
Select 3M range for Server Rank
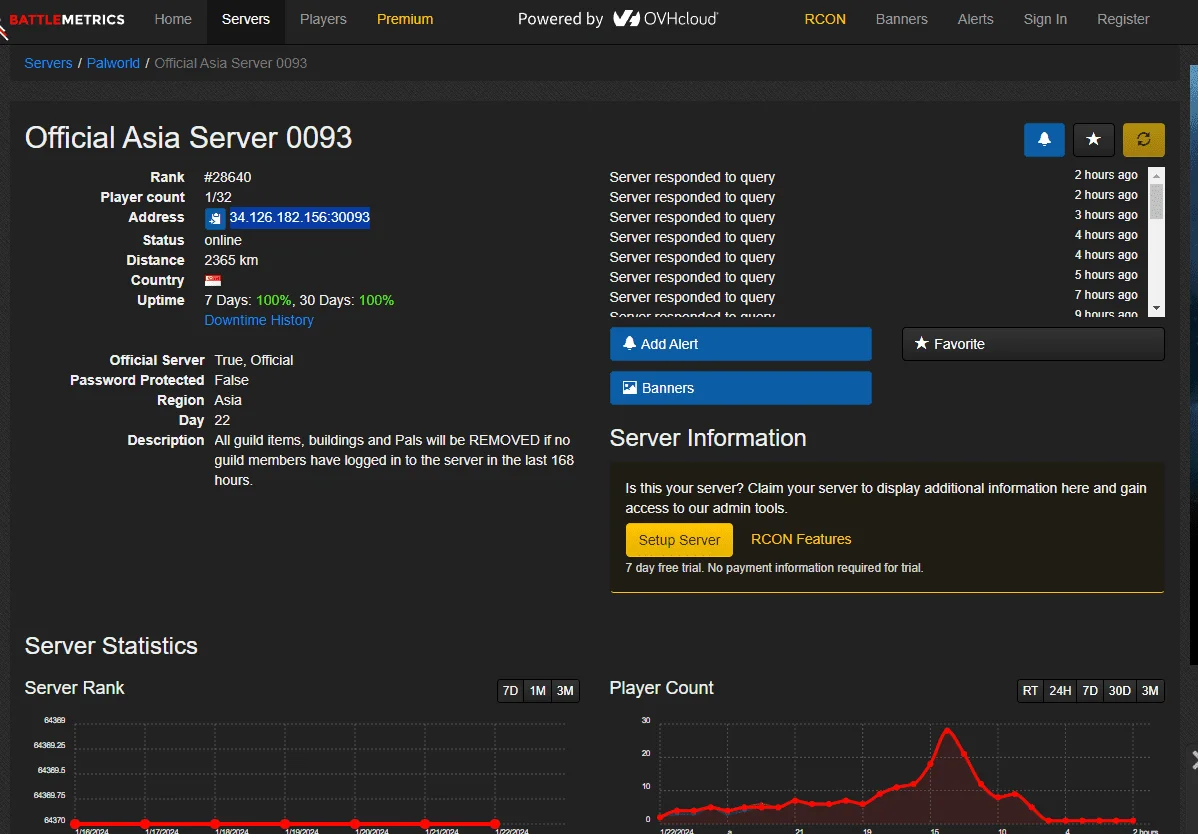click(x=565, y=690)
